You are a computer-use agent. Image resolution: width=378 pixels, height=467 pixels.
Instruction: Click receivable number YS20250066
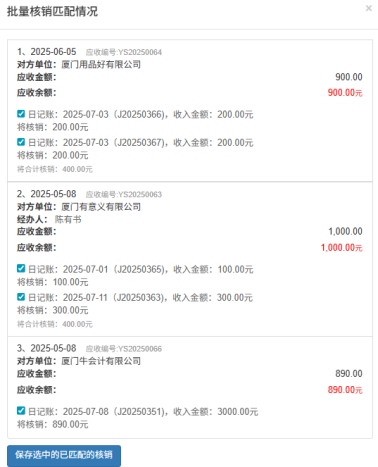coord(124,349)
